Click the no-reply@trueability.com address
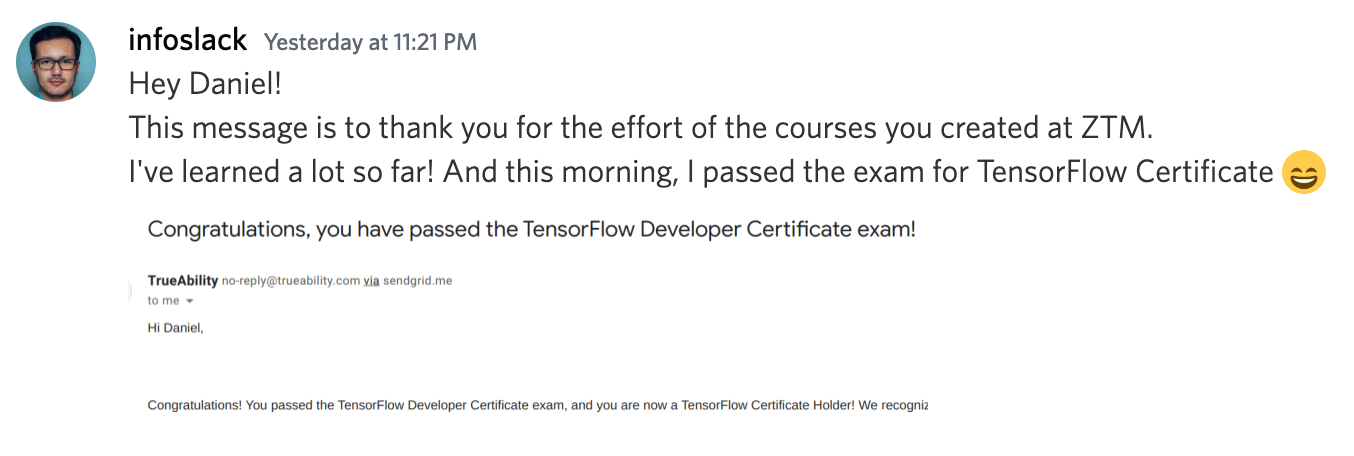The width and height of the screenshot is (1354, 456). (x=291, y=281)
